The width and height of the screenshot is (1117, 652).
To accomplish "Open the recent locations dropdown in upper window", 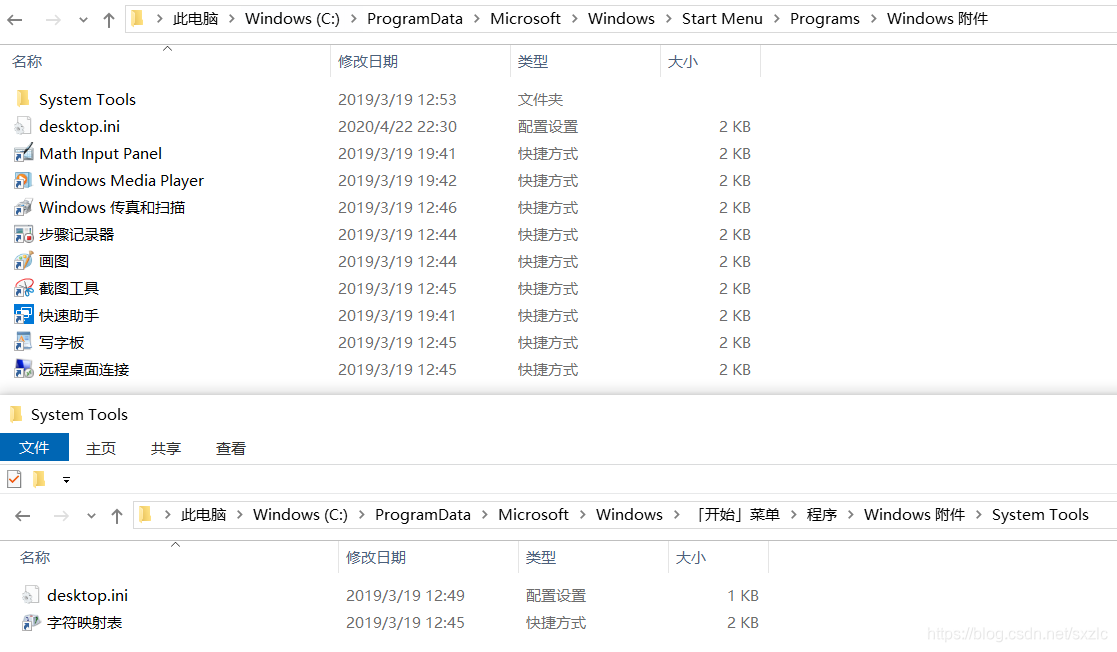I will tap(83, 20).
